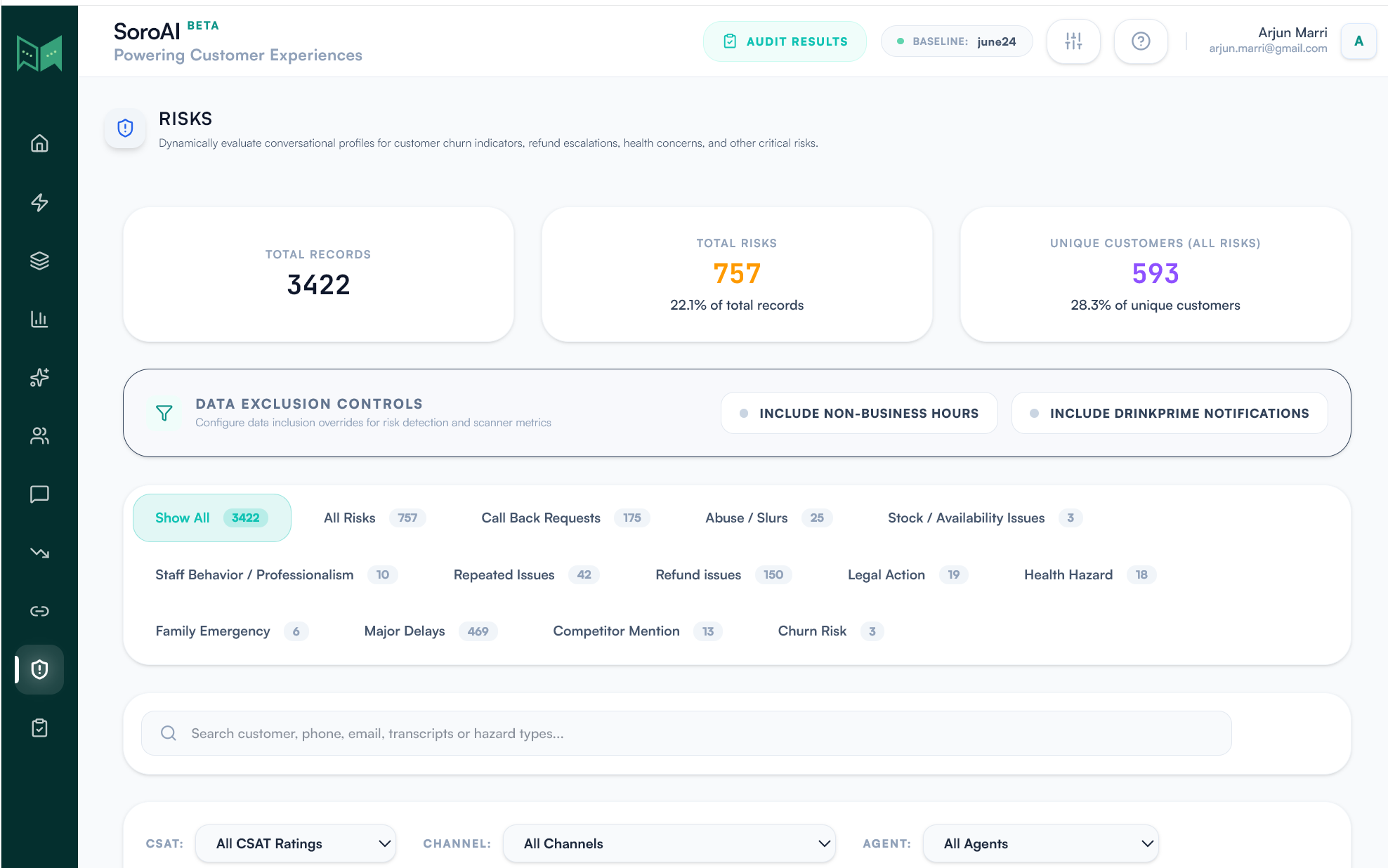Click the search customer input field
This screenshot has height=868, width=1388.
tap(686, 733)
